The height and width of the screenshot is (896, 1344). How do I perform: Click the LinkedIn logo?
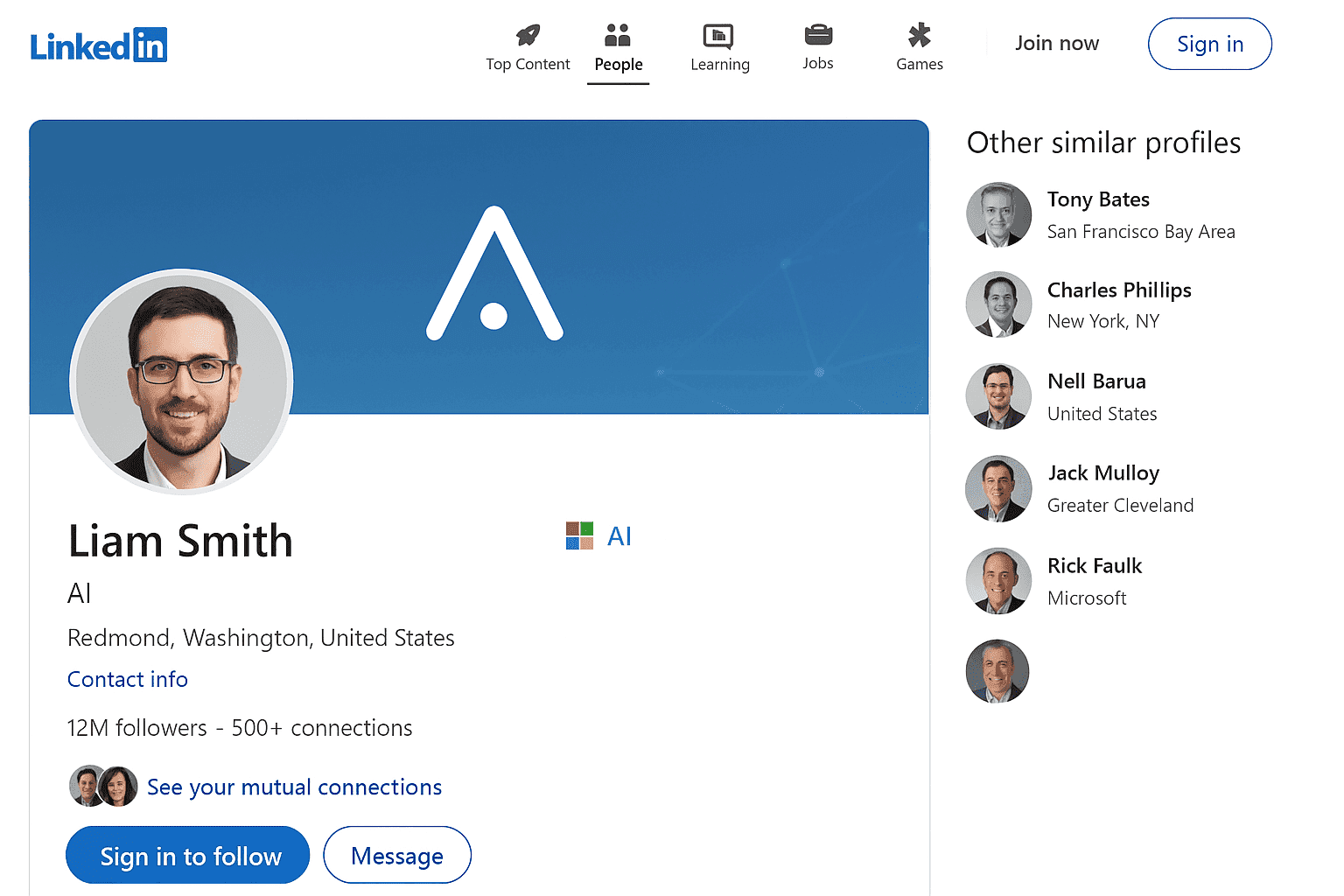pos(98,45)
